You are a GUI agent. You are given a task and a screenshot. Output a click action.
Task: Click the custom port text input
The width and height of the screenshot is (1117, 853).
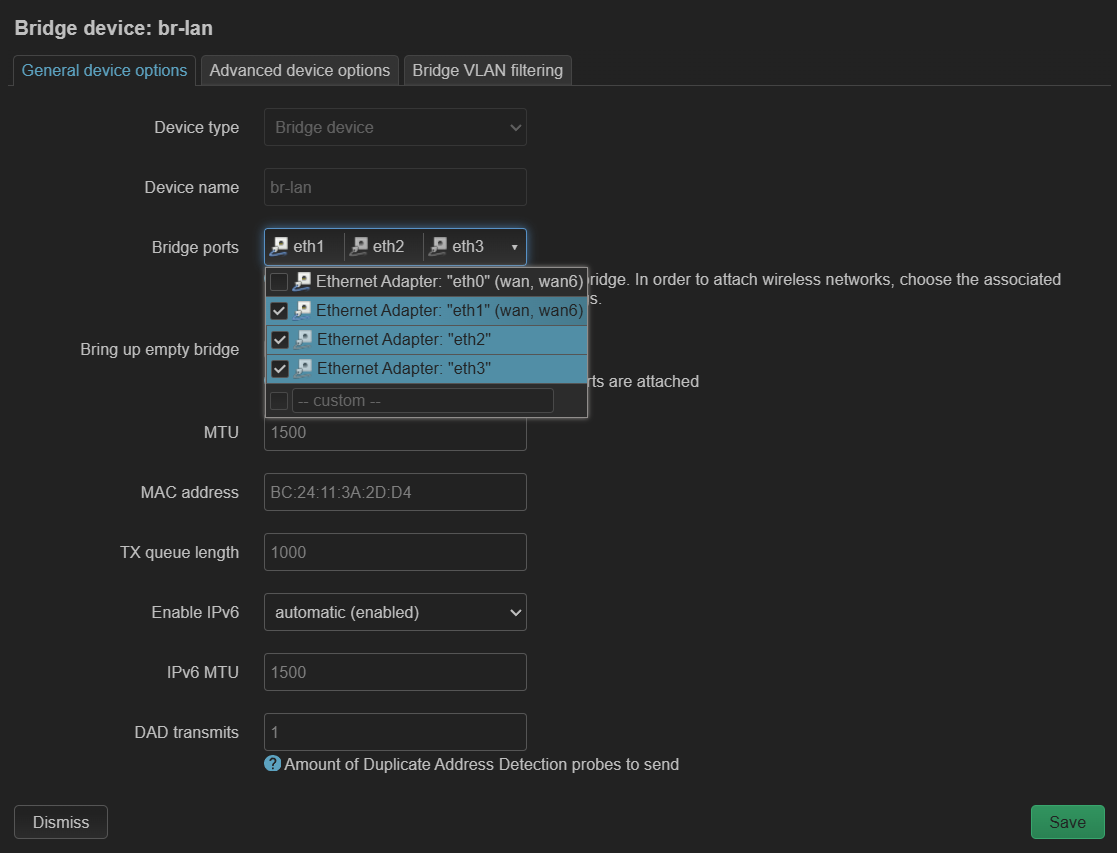422,401
